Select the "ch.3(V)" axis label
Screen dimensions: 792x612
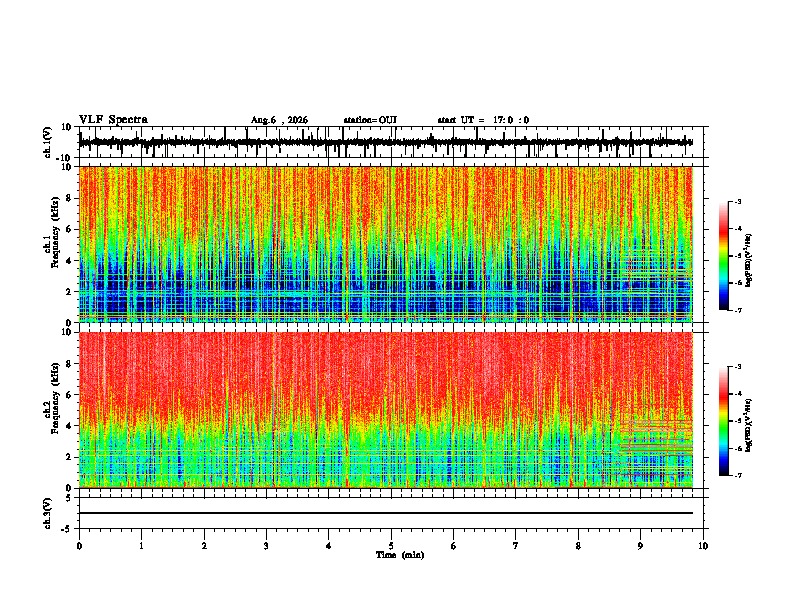point(48,513)
